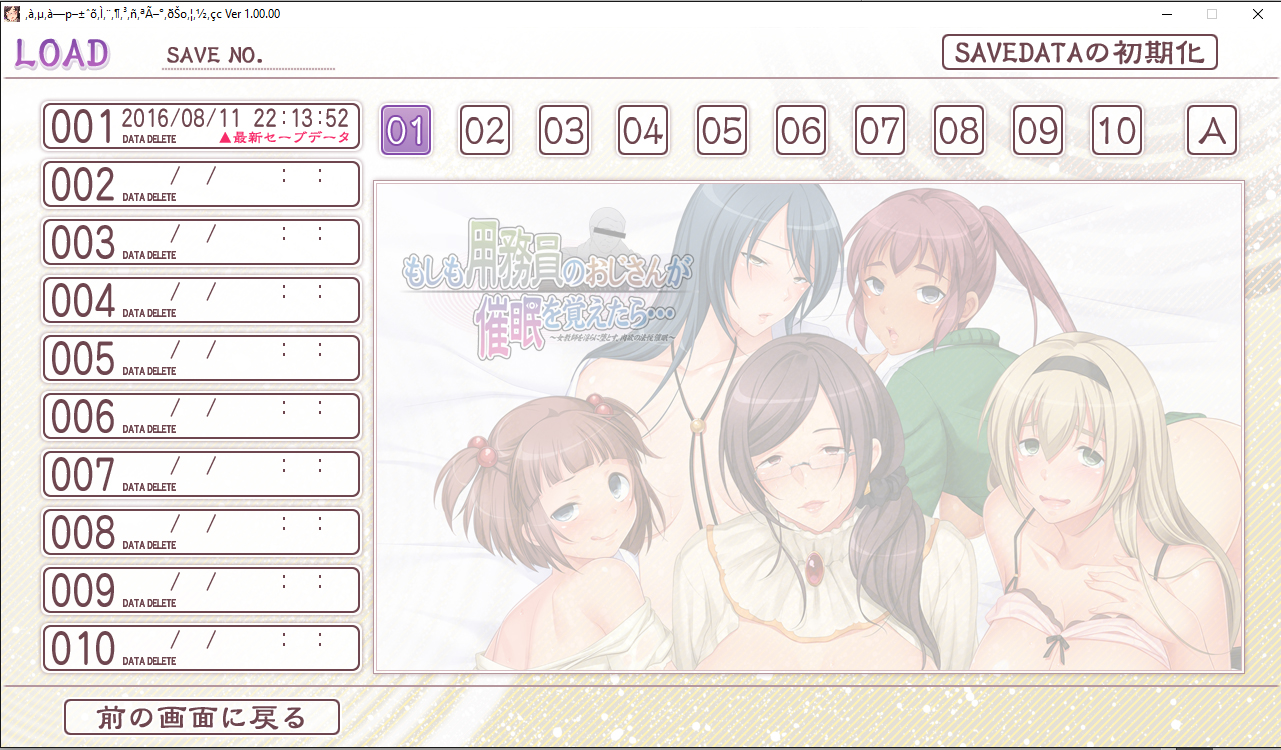Click DATA DELETE under slot 002

[x=149, y=197]
